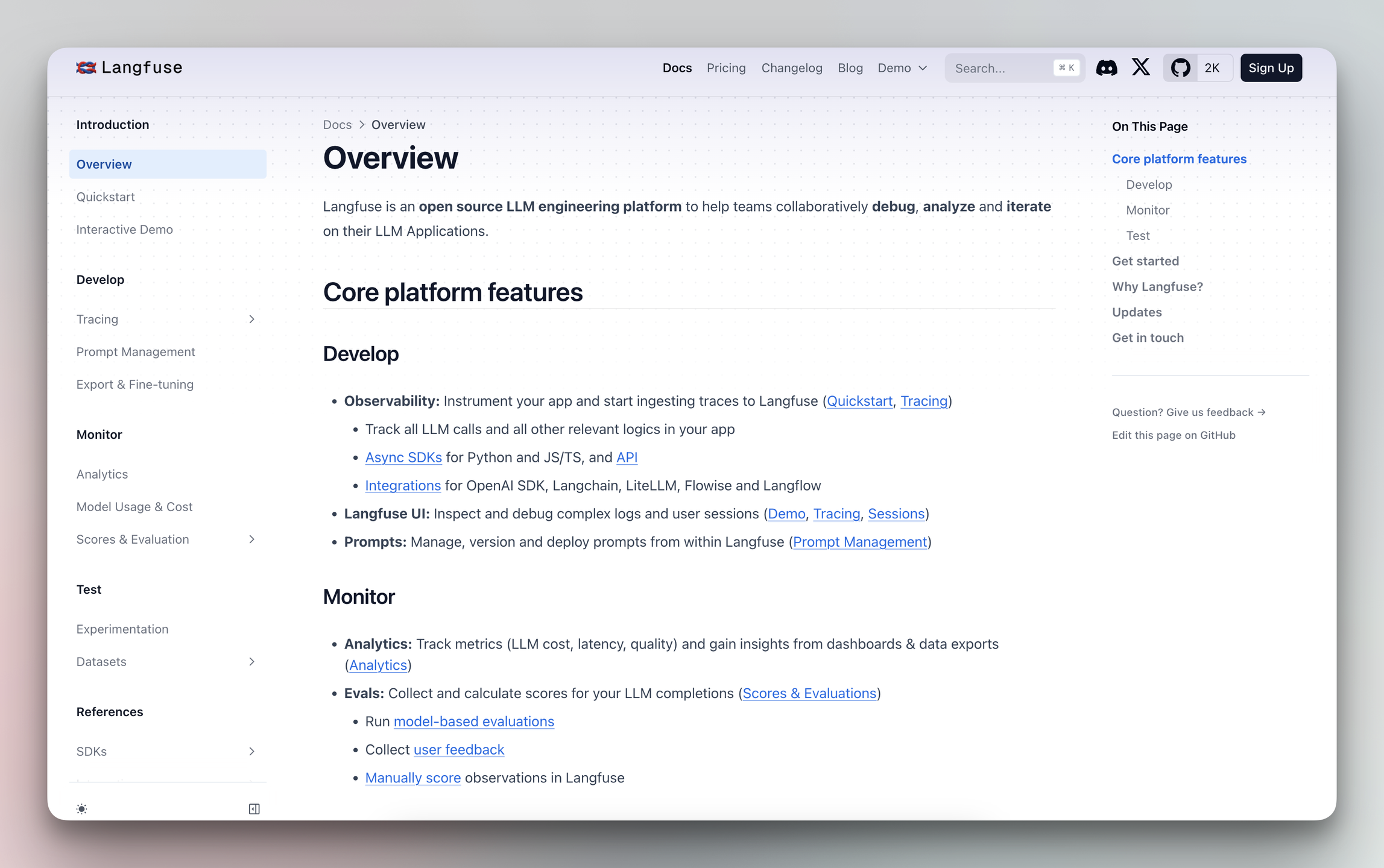
Task: Select Quickstart in the sidebar
Action: pyautogui.click(x=106, y=197)
